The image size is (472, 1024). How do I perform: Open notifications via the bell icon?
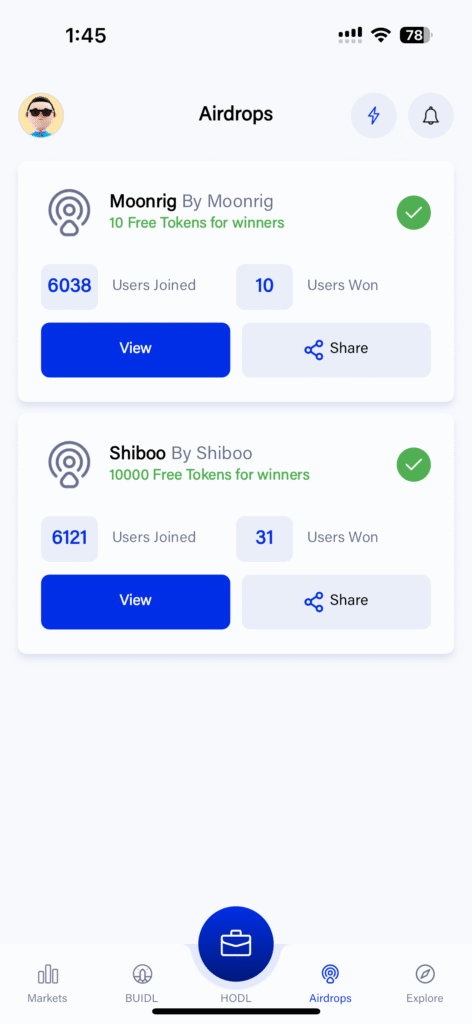coord(430,116)
